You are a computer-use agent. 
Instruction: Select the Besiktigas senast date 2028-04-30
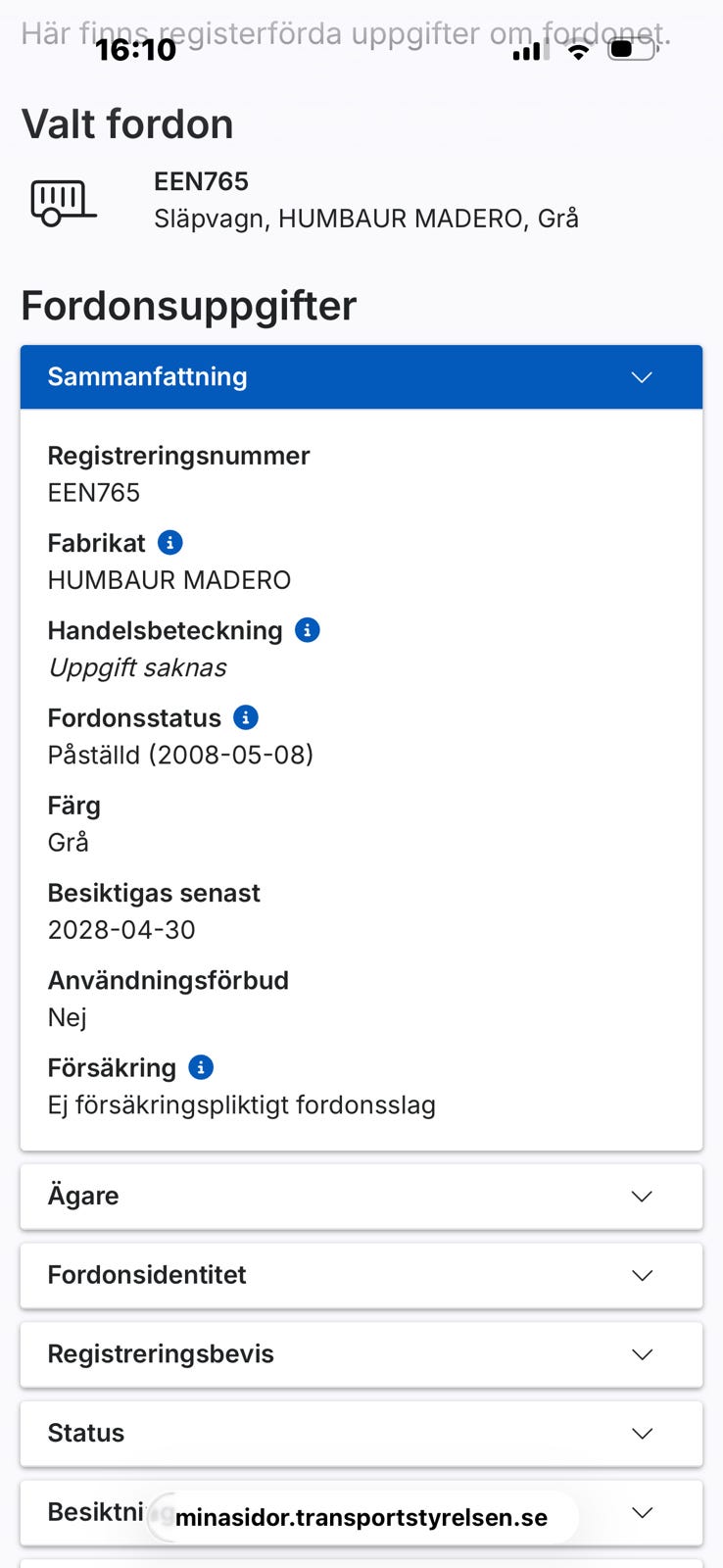pos(121,930)
